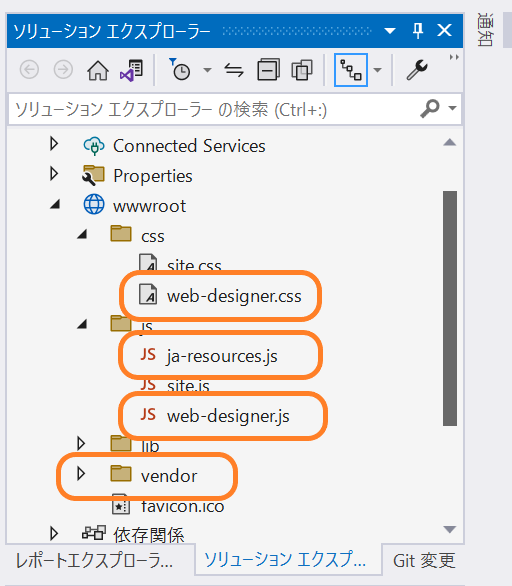512x586 pixels.
Task: Collapse the wwwroot folder
Action: pos(55,204)
